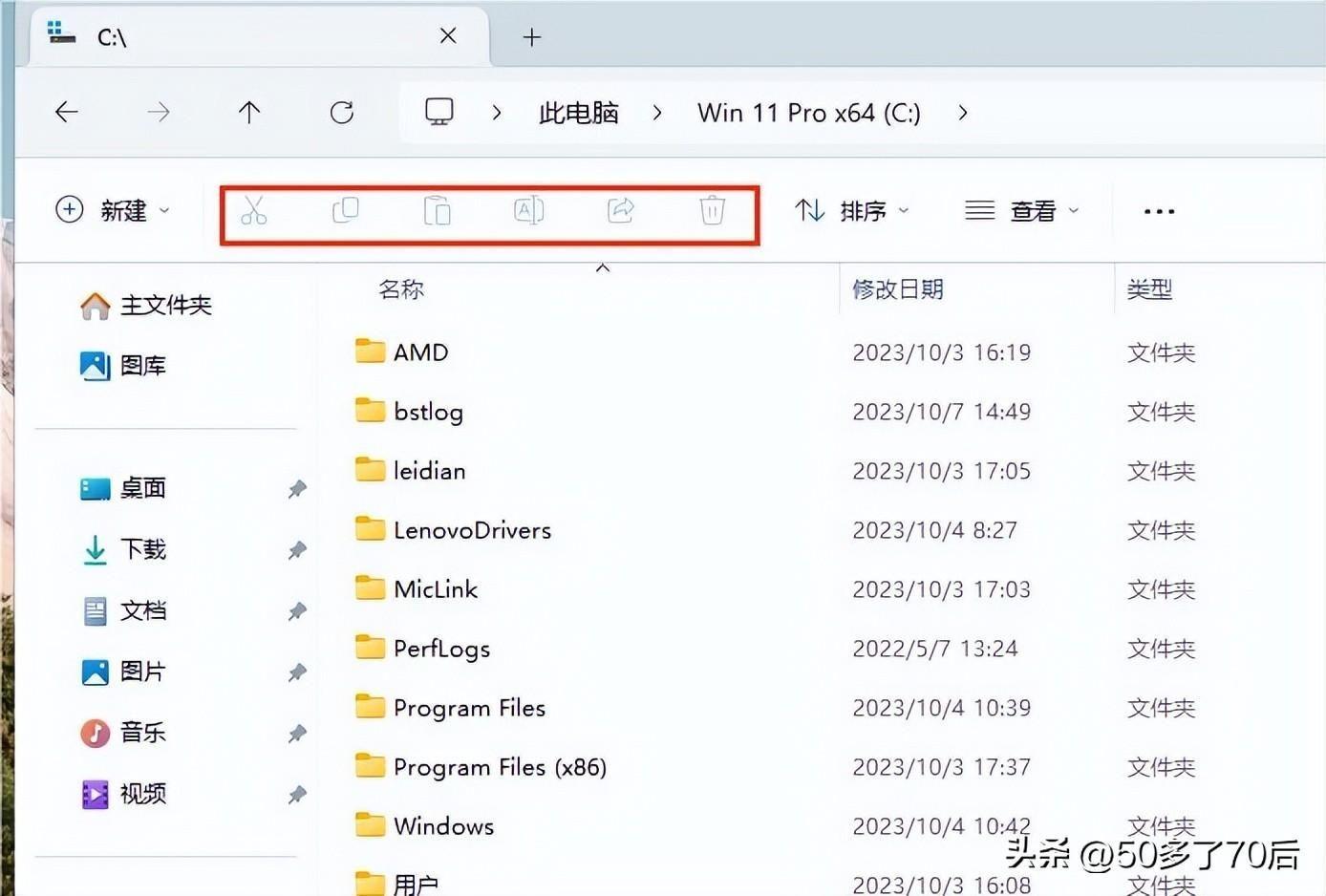Sort by 类型 column header
The width and height of the screenshot is (1326, 896).
1149,289
